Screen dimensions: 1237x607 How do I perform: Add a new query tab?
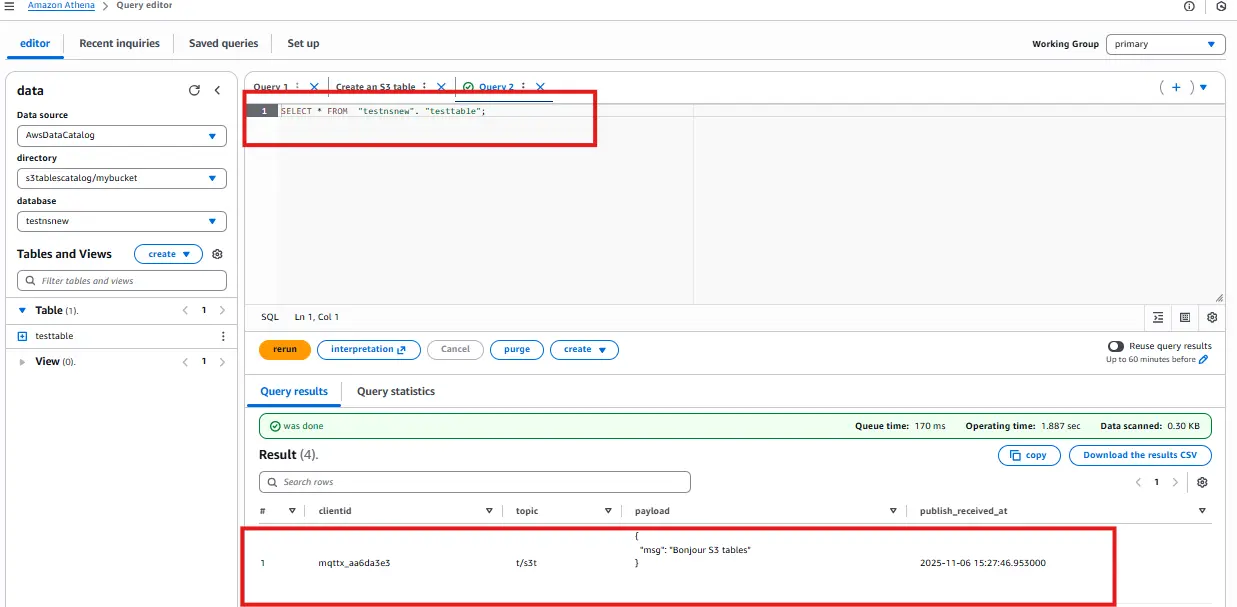(1176, 87)
